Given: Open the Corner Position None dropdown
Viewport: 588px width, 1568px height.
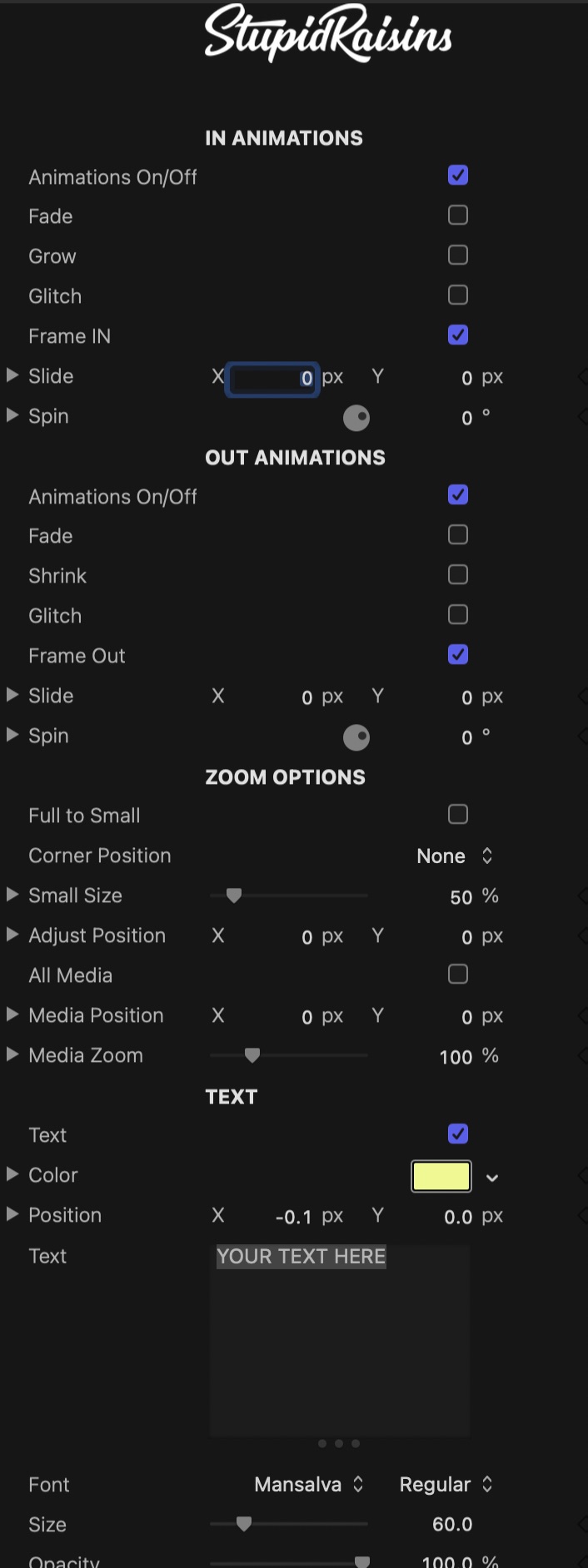Looking at the screenshot, I should tap(455, 856).
